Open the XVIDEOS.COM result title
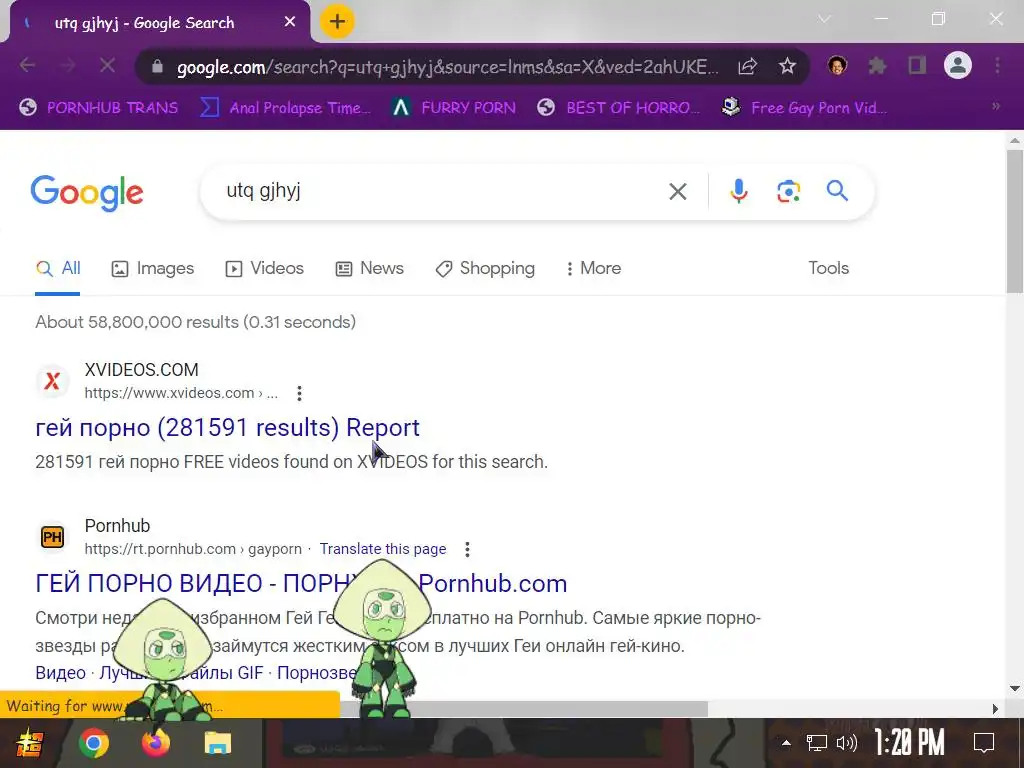This screenshot has height=768, width=1024. [227, 428]
